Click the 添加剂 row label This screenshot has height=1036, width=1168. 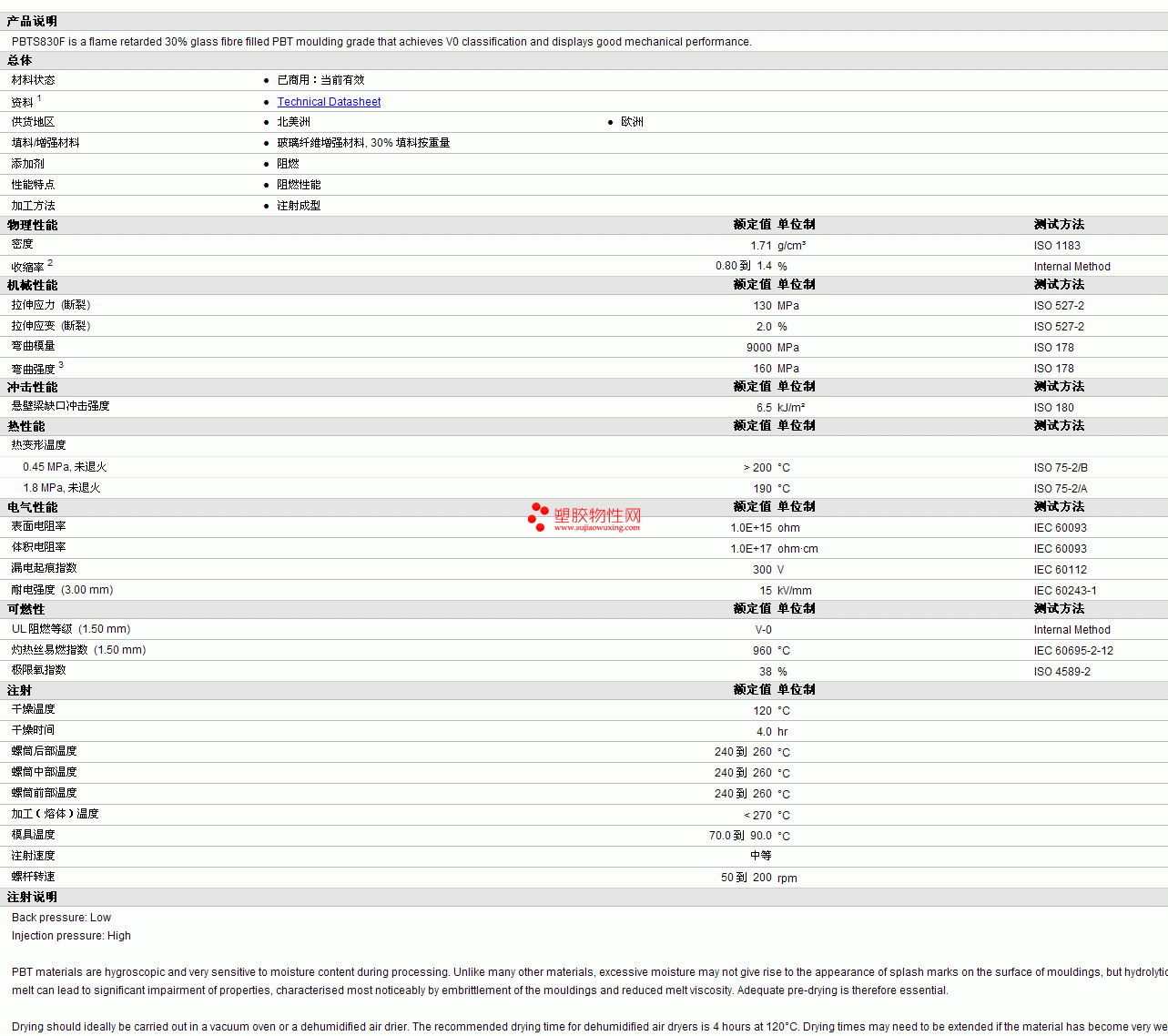click(x=27, y=164)
